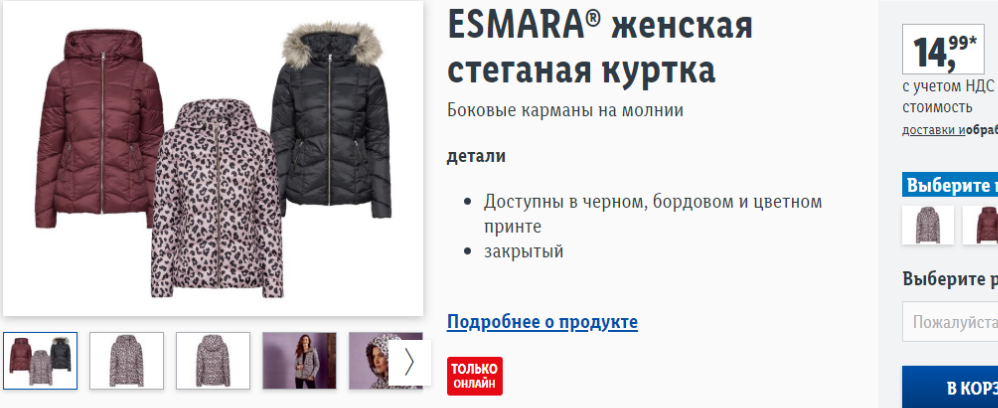Viewport: 998px width, 408px height.
Task: Click the 'детали' section heading
Action: click(476, 156)
